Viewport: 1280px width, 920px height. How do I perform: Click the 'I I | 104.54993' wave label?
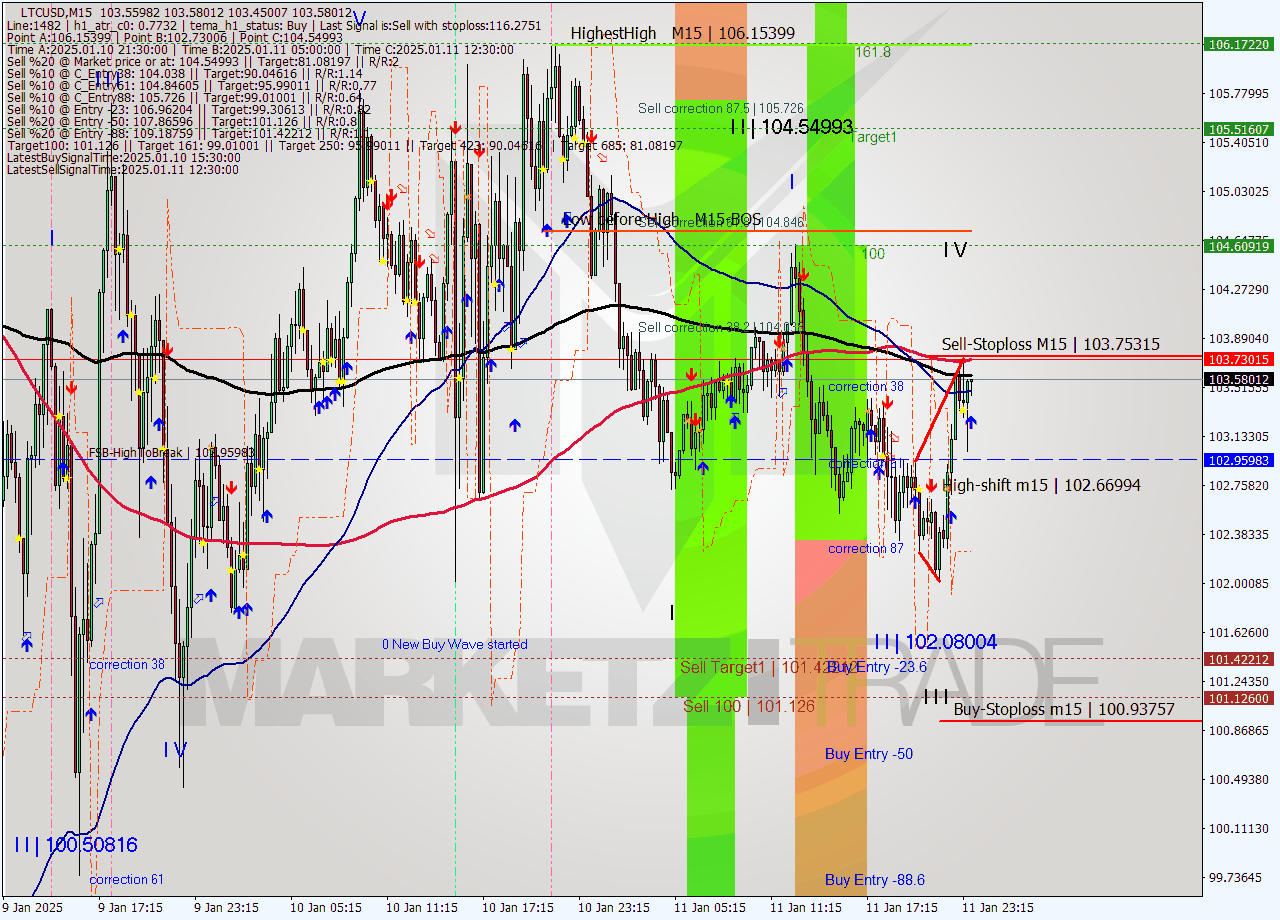click(x=791, y=126)
